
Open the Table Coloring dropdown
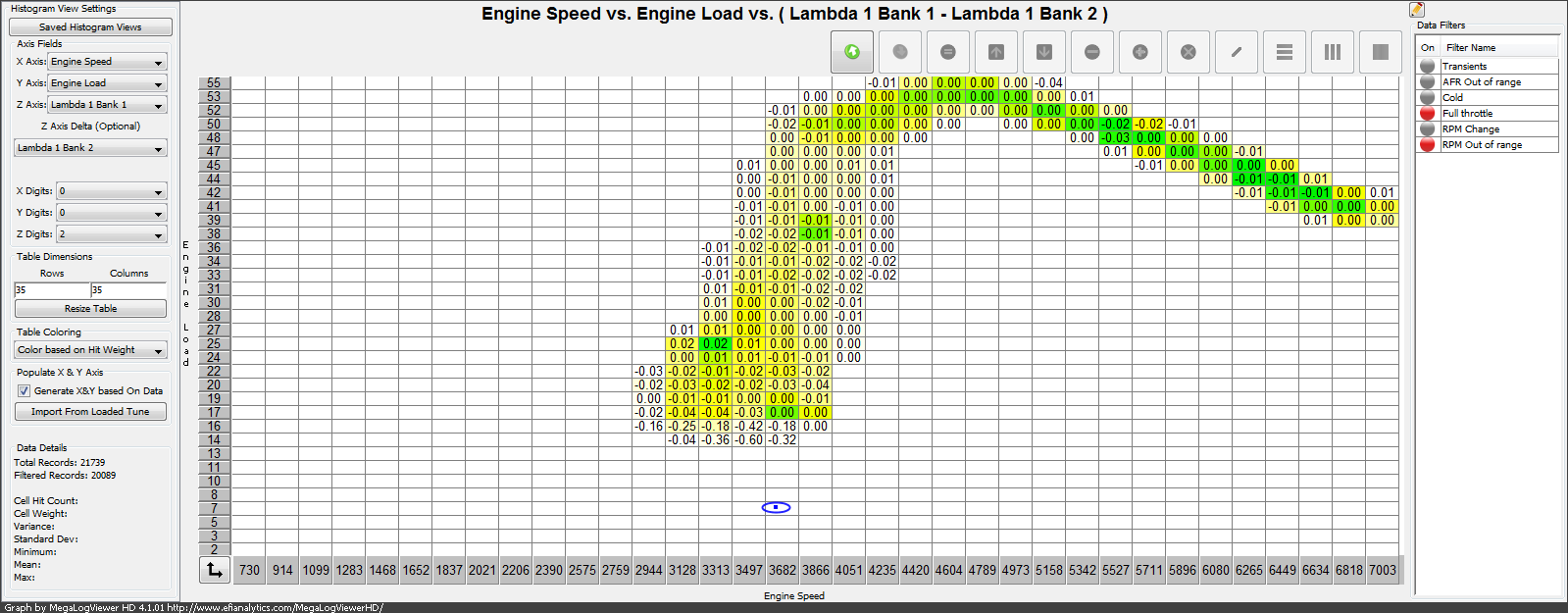pyautogui.click(x=90, y=350)
